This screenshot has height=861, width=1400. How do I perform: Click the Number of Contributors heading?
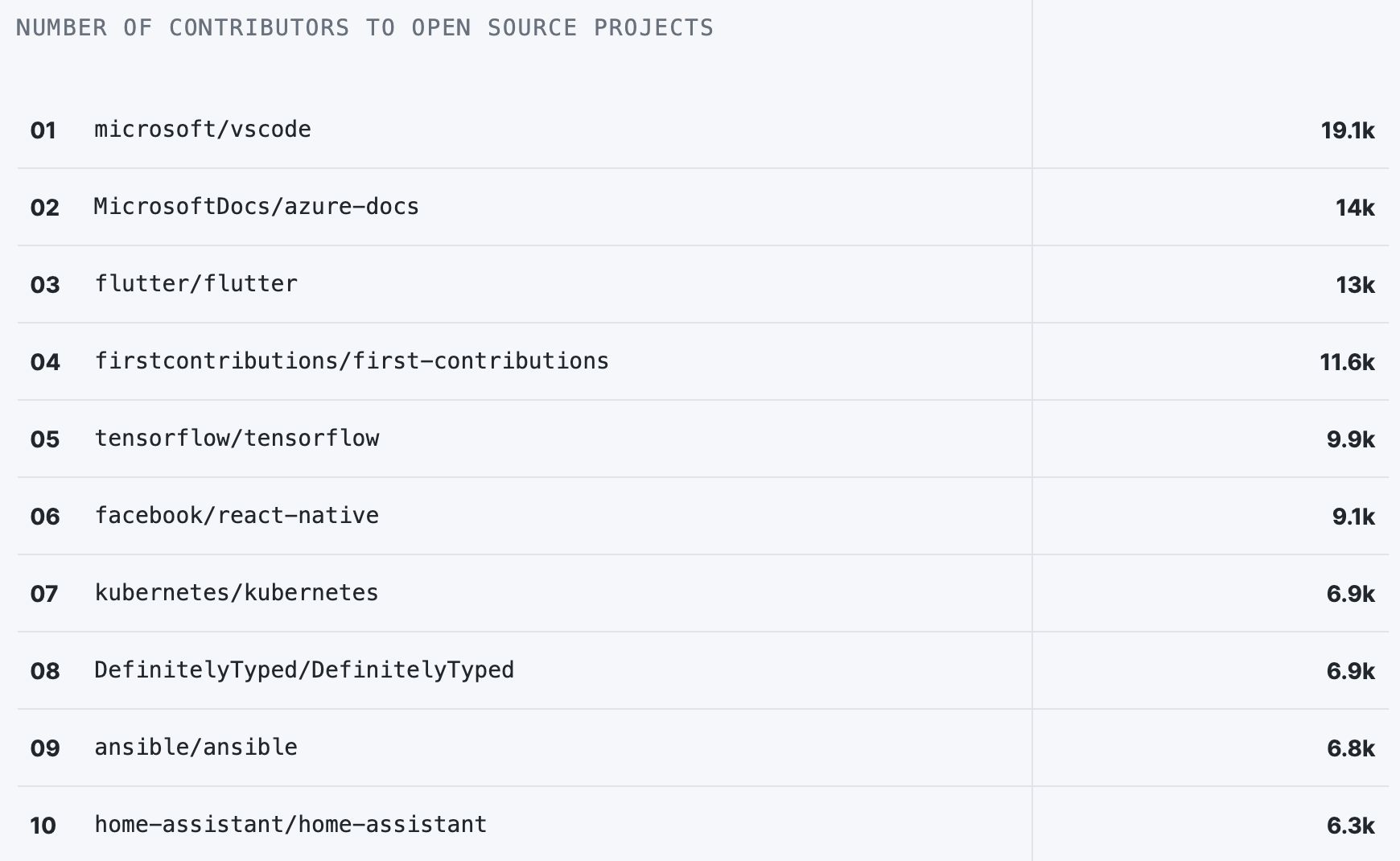click(x=364, y=28)
